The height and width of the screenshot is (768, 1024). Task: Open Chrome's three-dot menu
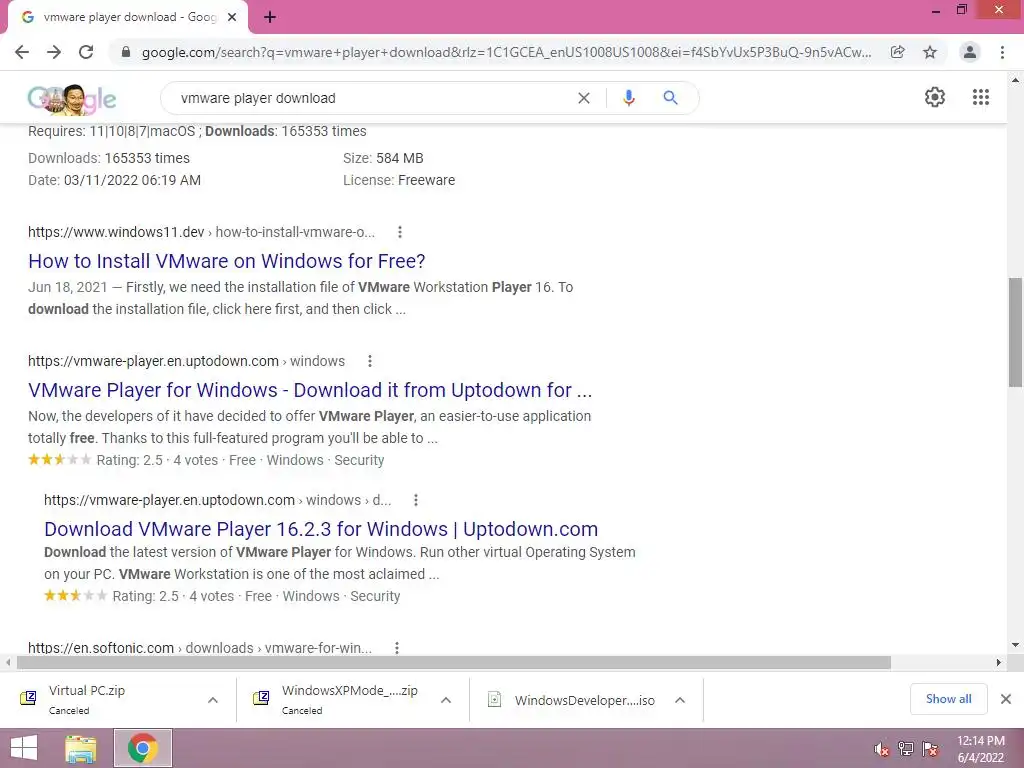click(x=1002, y=52)
